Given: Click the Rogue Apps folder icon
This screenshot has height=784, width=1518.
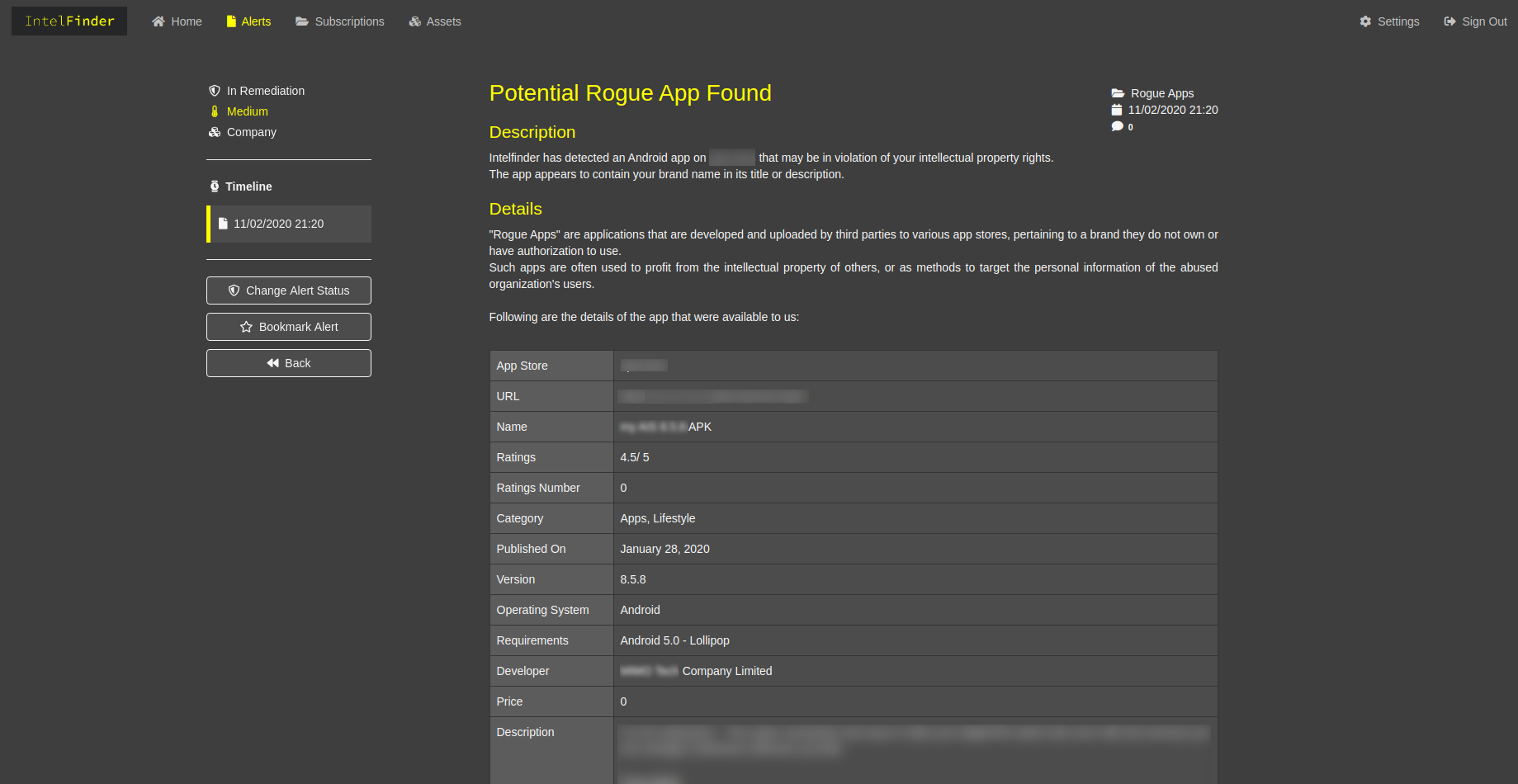Looking at the screenshot, I should 1118,93.
